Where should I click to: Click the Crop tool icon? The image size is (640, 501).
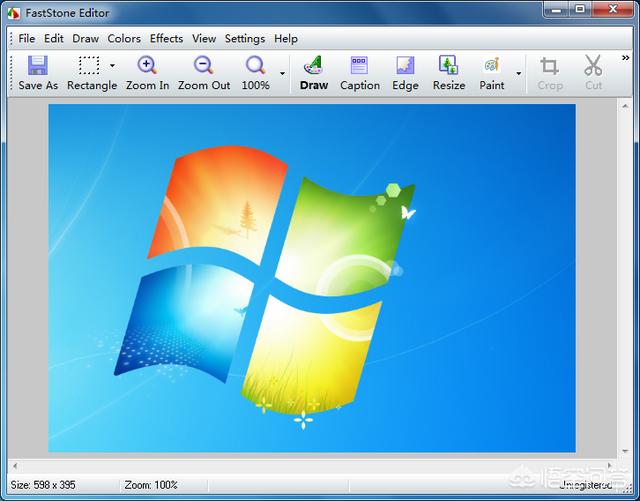(549, 66)
